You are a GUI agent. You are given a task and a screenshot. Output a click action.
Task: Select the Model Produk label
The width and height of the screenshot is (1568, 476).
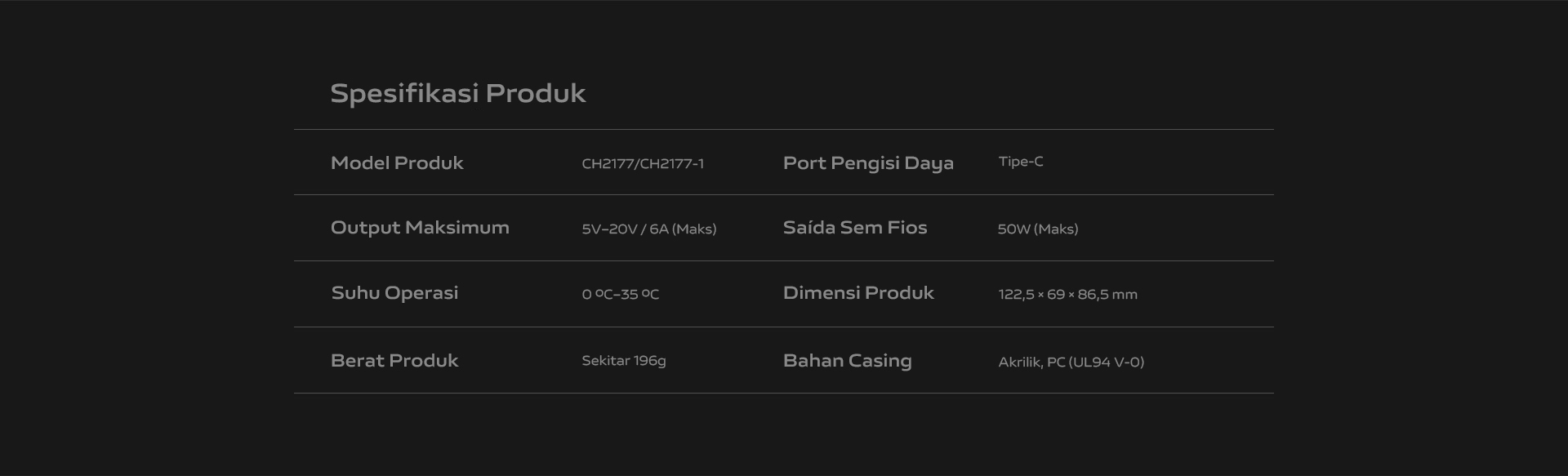pyautogui.click(x=397, y=163)
